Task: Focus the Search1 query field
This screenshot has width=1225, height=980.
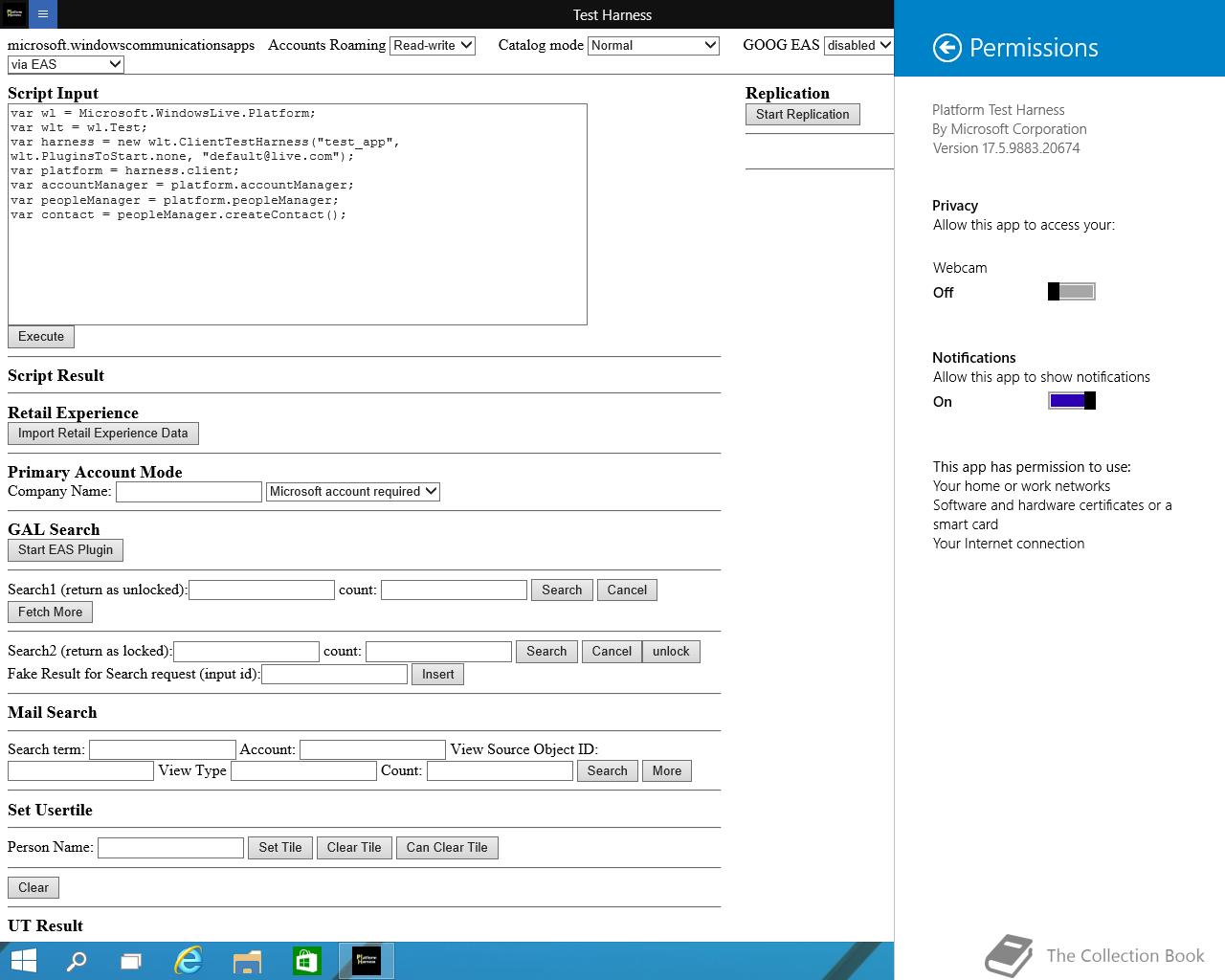Action: tap(261, 590)
